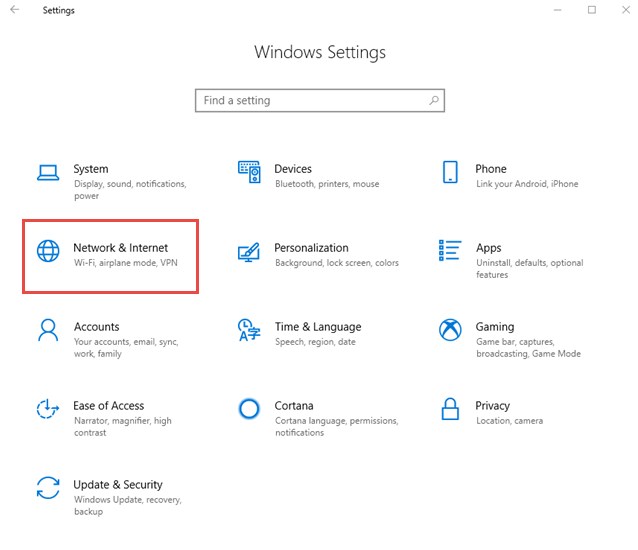This screenshot has width=638, height=550.
Task: Close the Settings window
Action: tap(626, 10)
